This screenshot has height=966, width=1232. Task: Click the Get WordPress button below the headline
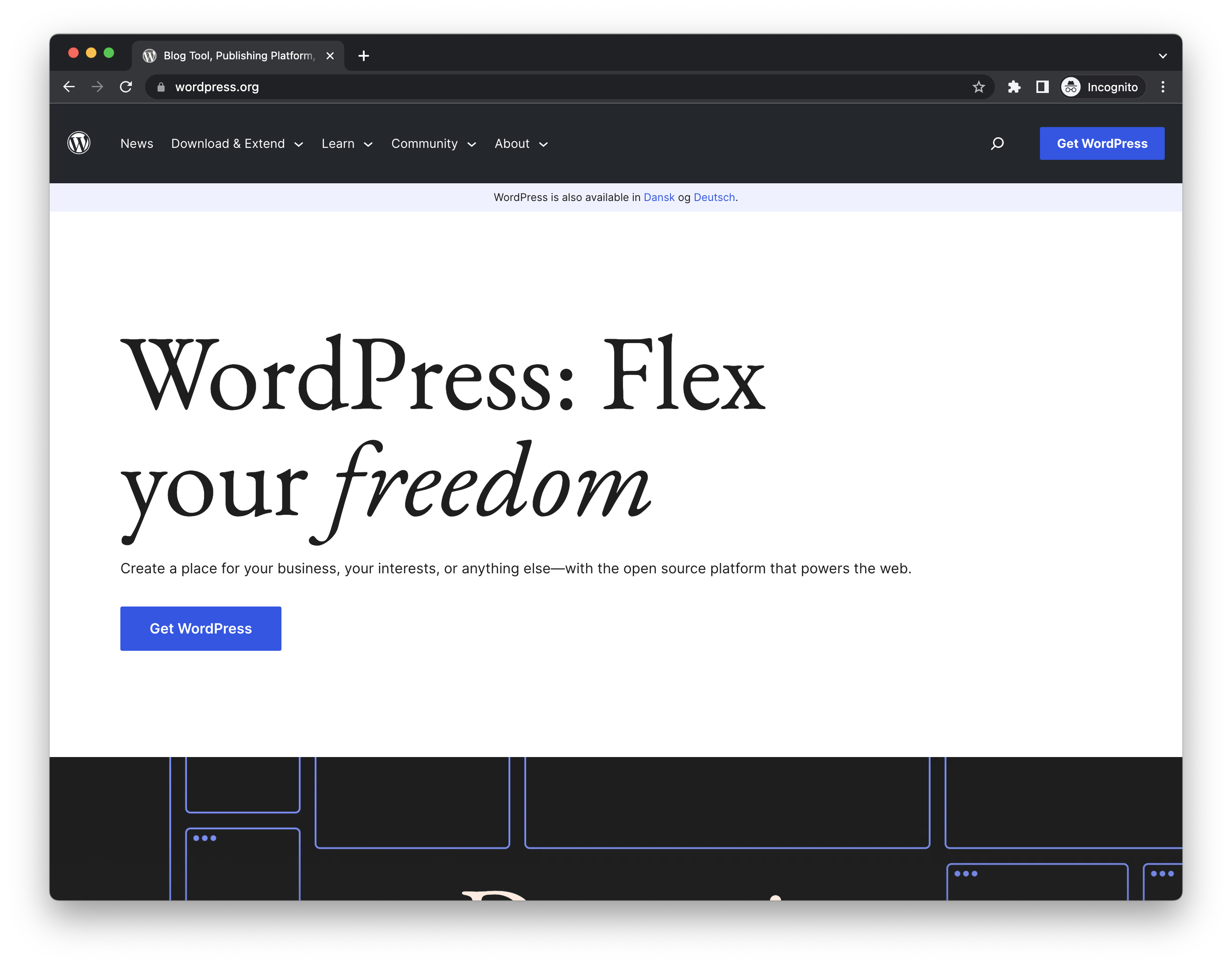coord(201,629)
